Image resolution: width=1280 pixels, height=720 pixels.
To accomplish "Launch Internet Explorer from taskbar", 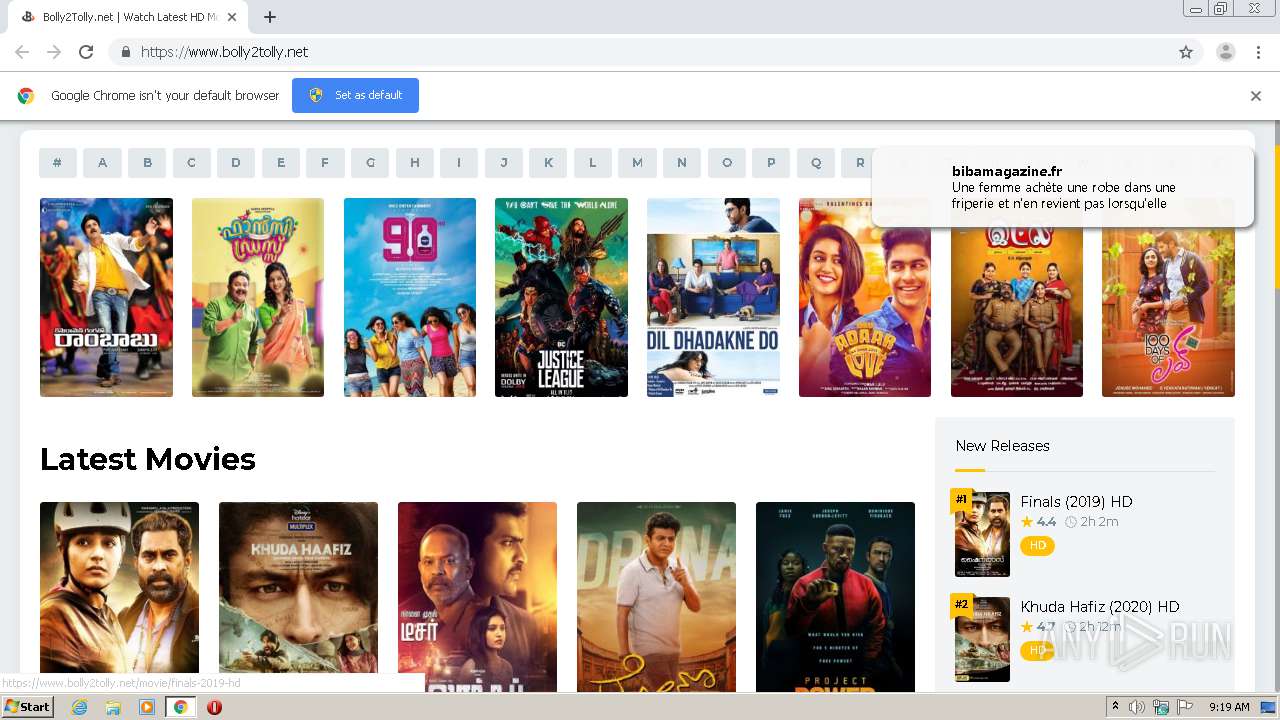I will pos(79,707).
